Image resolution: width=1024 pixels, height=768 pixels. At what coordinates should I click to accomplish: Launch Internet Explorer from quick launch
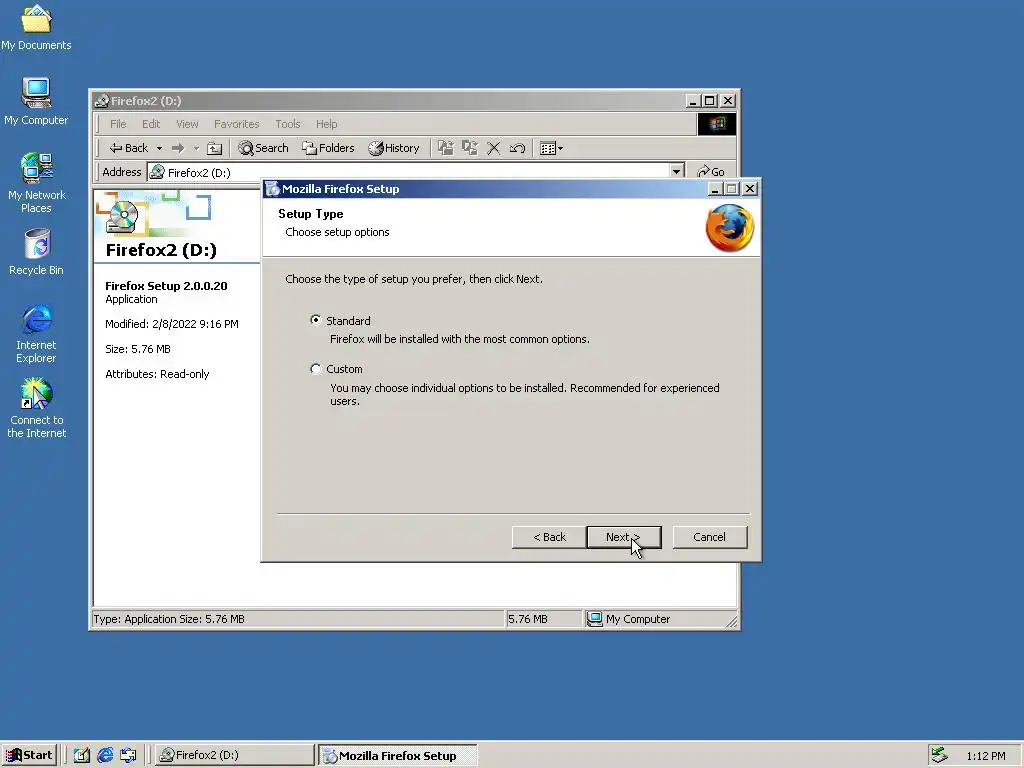click(104, 755)
